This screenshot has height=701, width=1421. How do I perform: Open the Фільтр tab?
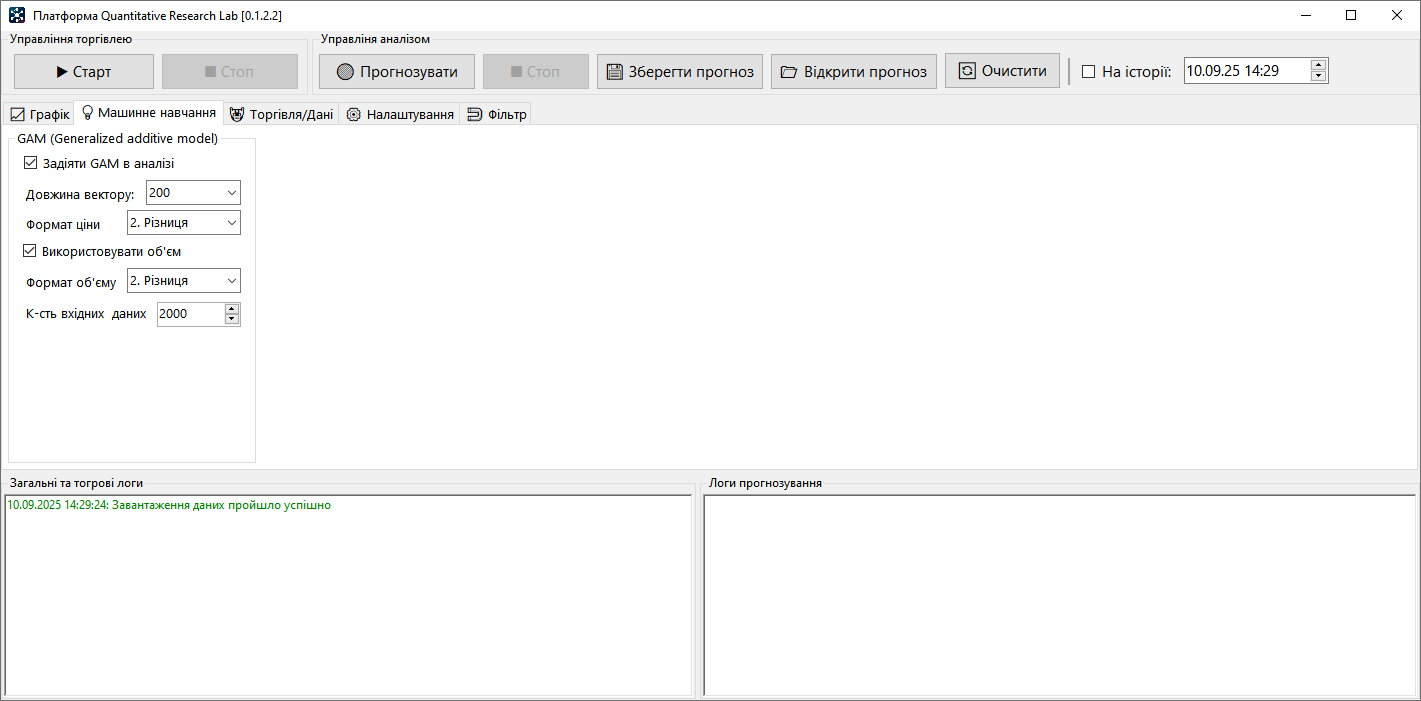pos(496,114)
